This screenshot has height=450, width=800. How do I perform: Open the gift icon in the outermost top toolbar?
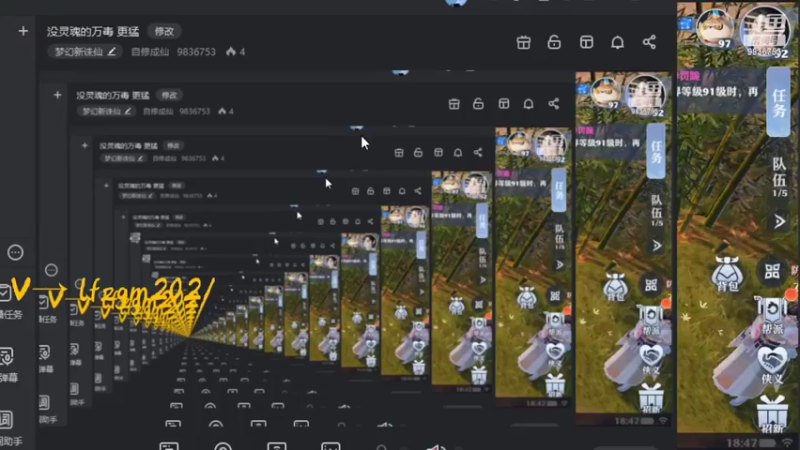pyautogui.click(x=523, y=42)
